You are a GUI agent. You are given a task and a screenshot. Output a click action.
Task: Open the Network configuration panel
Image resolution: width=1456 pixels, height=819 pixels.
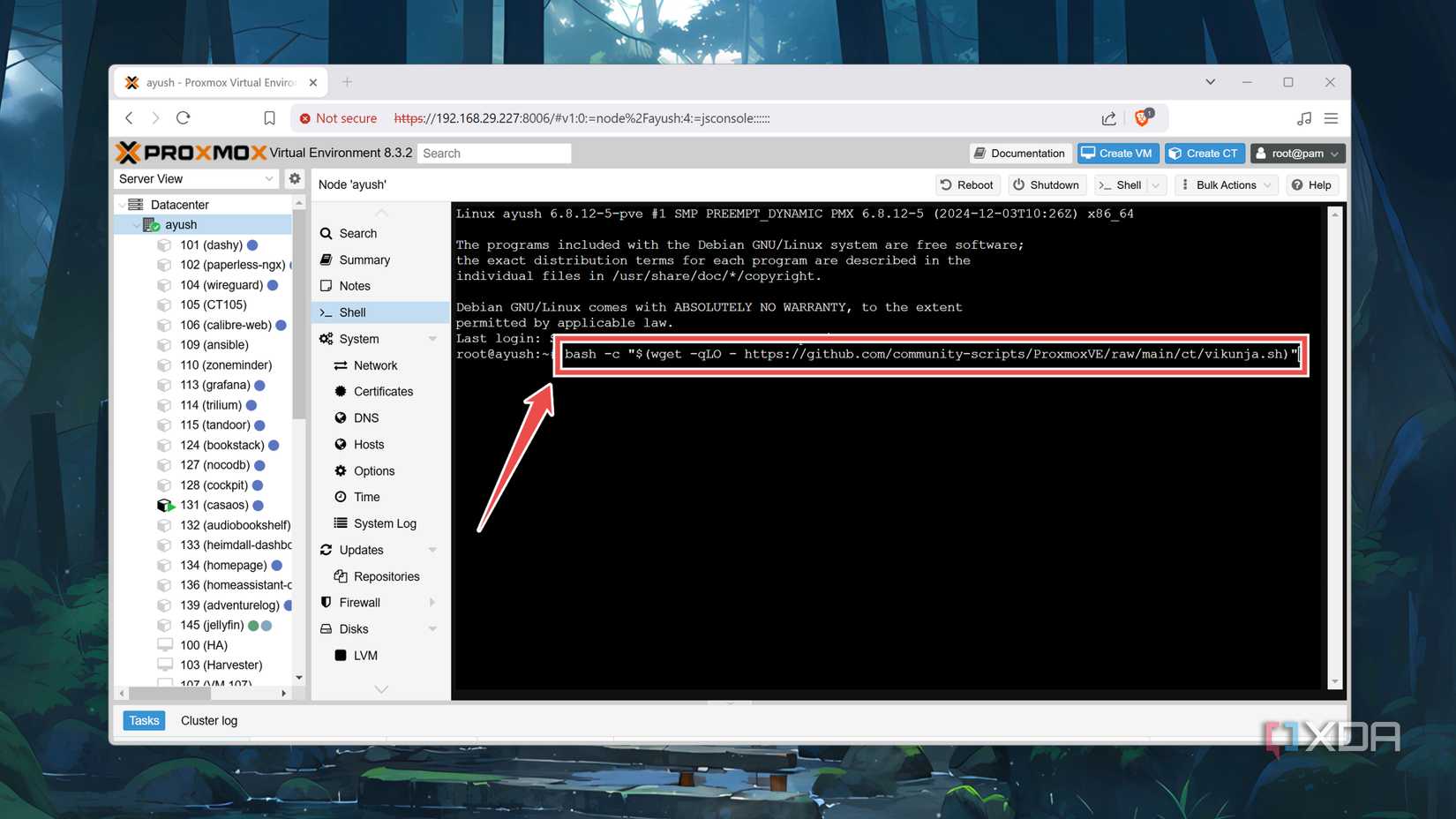point(373,364)
